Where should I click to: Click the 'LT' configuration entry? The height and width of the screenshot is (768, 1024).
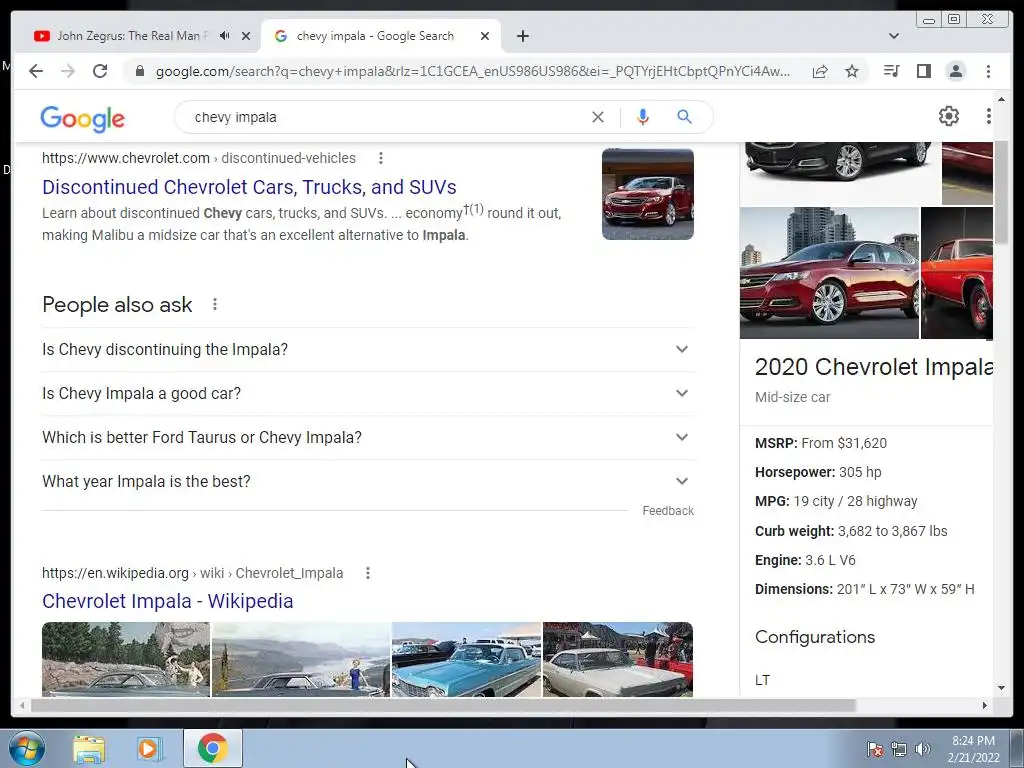tap(762, 680)
